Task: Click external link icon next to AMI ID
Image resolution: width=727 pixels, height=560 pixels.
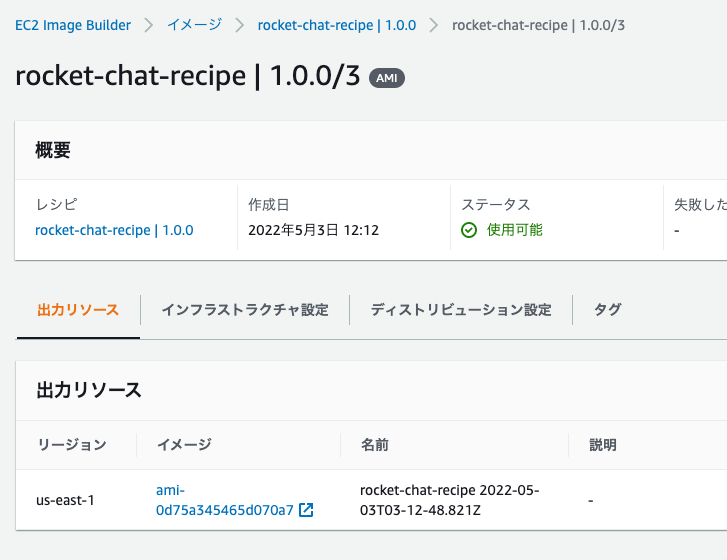Action: pos(306,510)
